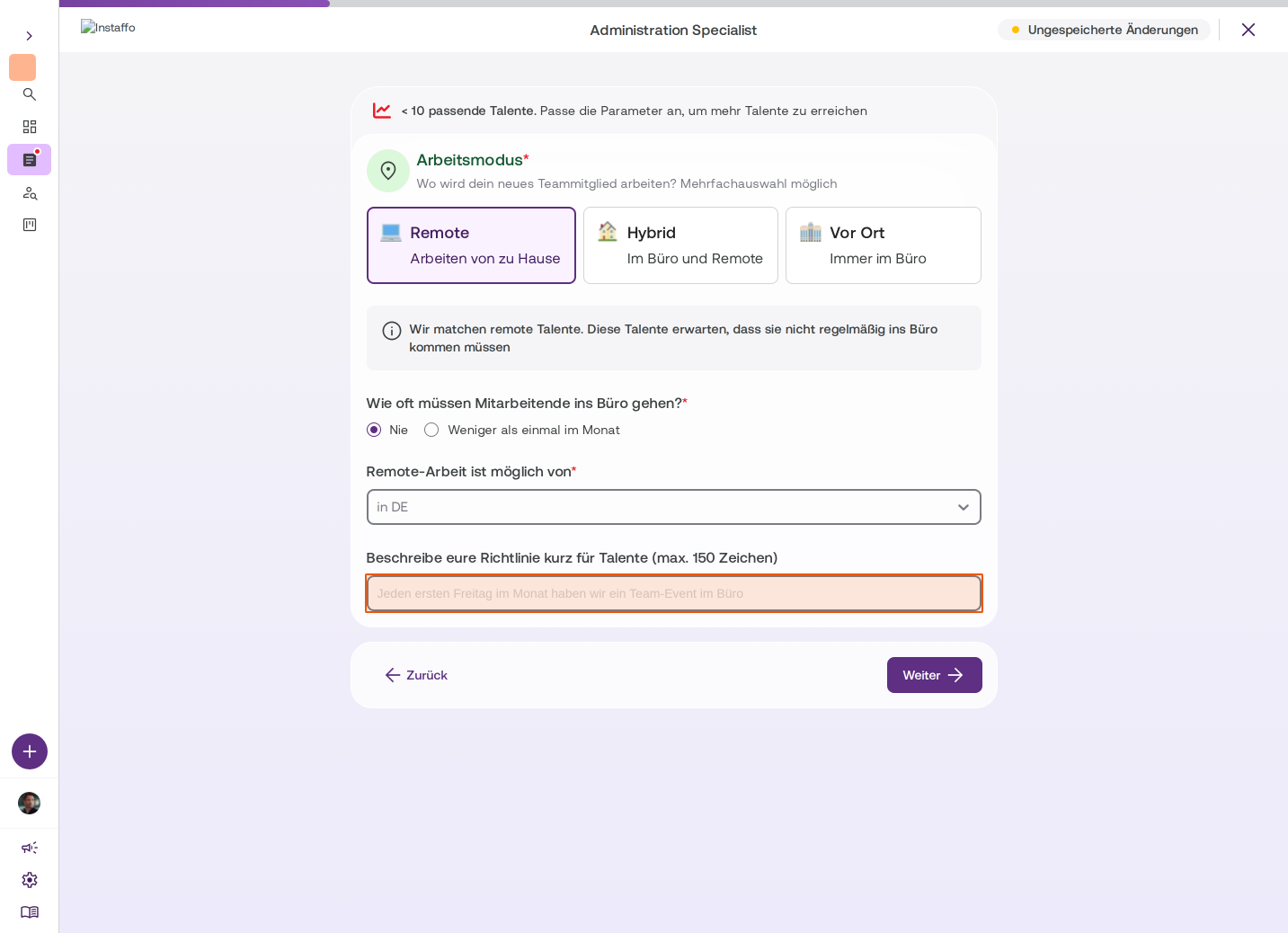Select the Vor Ort work mode card

[x=884, y=245]
